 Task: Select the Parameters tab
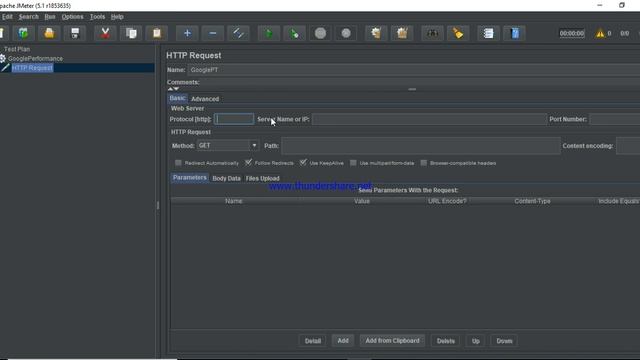pyautogui.click(x=189, y=178)
